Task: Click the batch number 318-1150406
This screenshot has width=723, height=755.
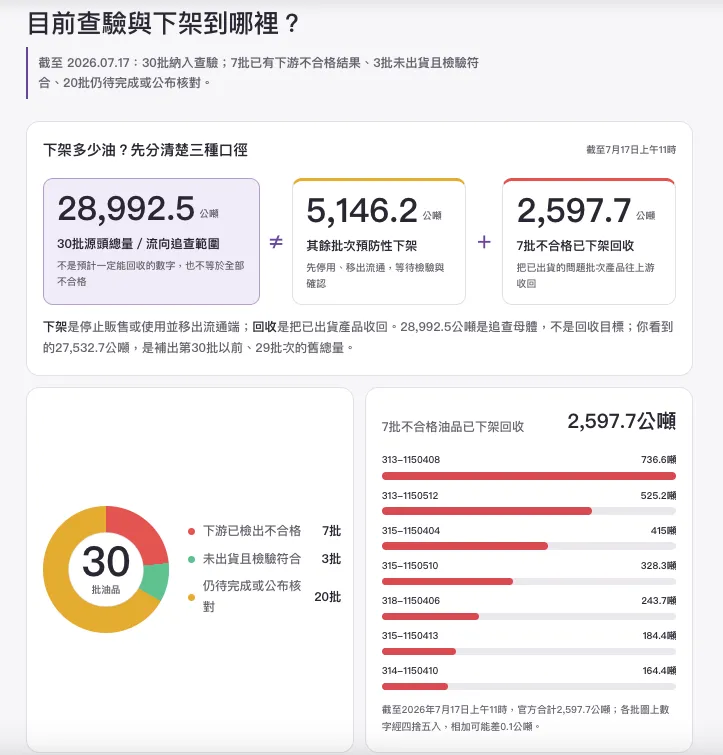Action: (x=411, y=600)
